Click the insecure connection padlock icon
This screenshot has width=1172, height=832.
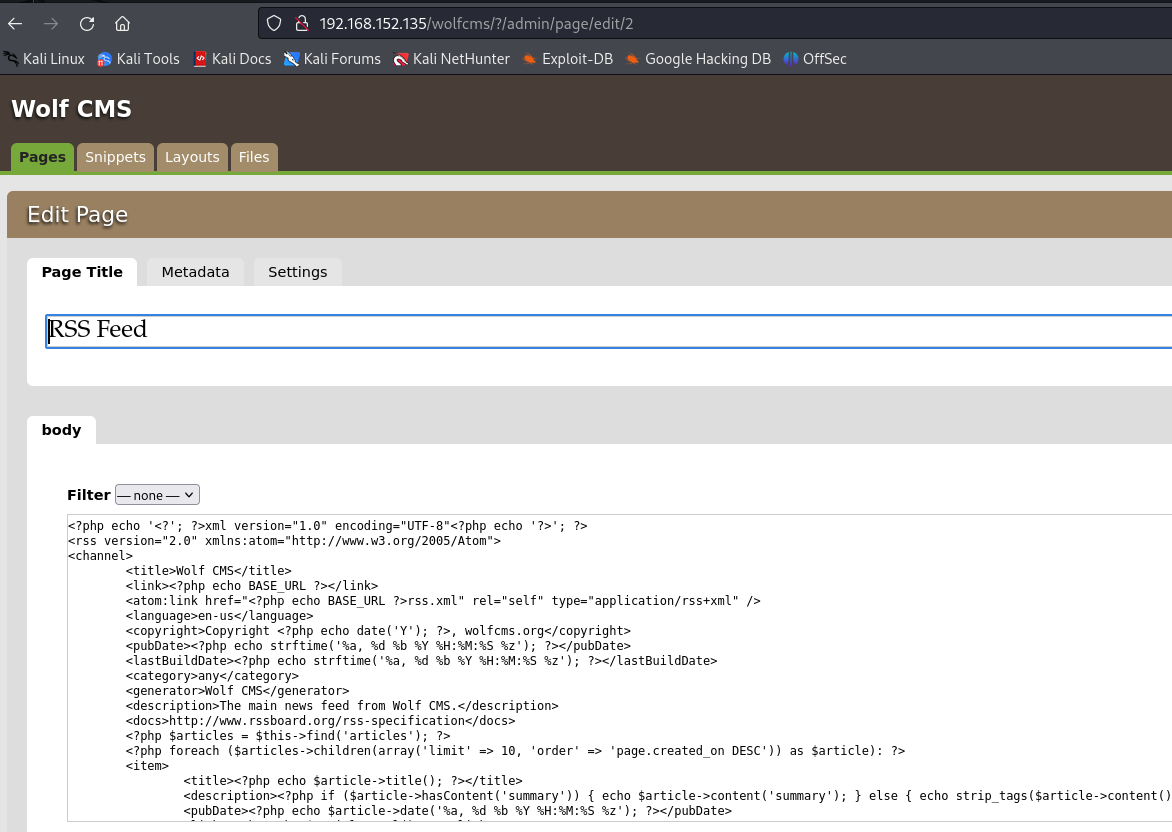[301, 24]
